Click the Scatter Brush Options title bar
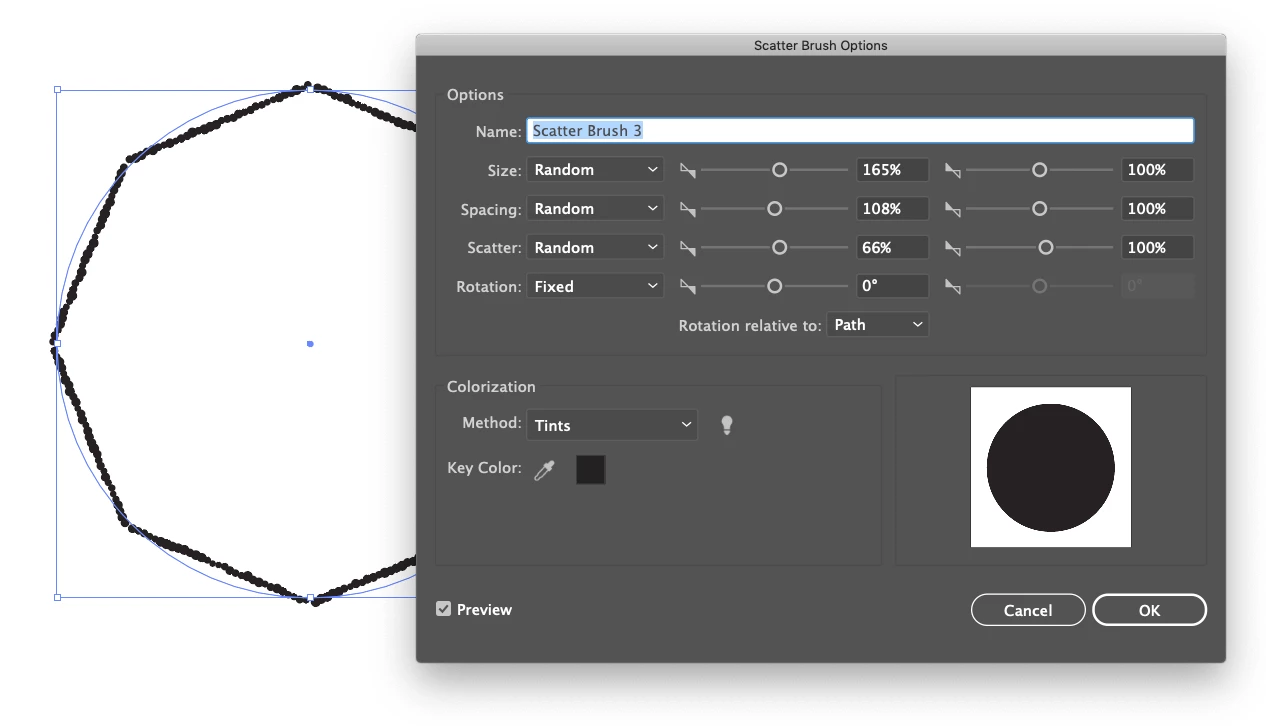This screenshot has height=726, width=1266. pyautogui.click(x=820, y=45)
